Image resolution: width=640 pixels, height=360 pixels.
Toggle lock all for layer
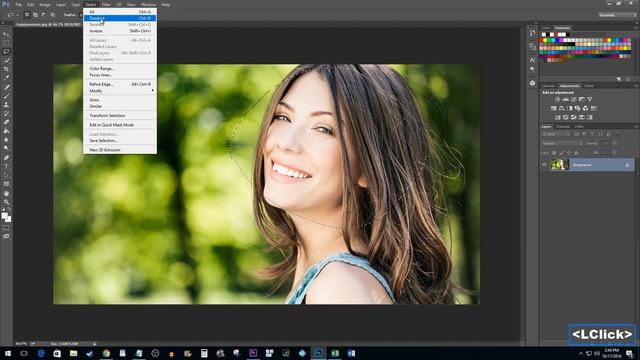pyautogui.click(x=576, y=153)
